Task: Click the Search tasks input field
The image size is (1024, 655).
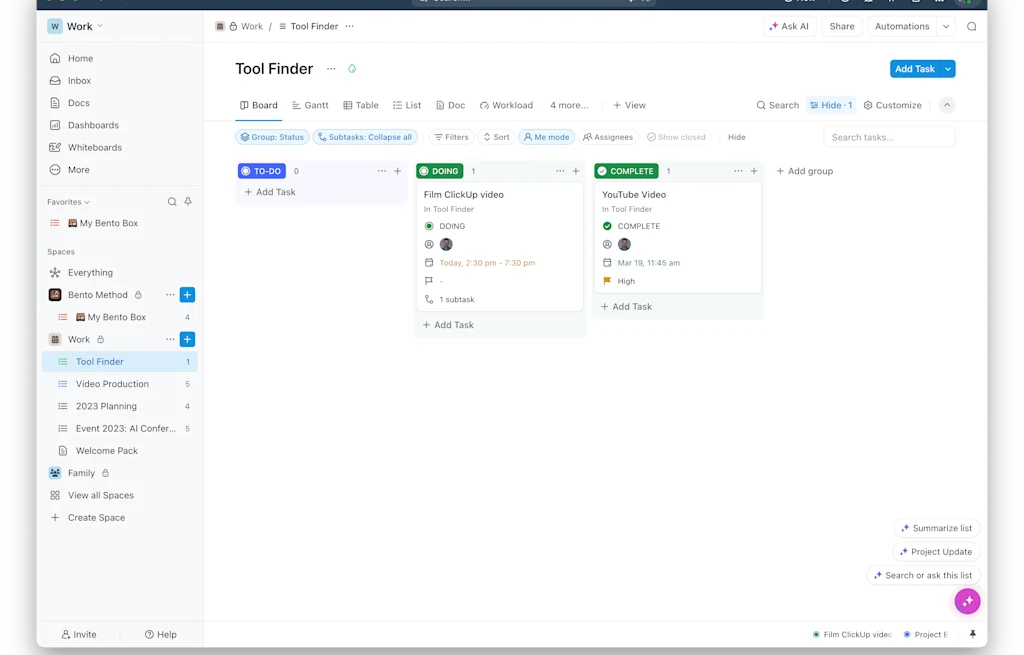Action: [x=889, y=137]
